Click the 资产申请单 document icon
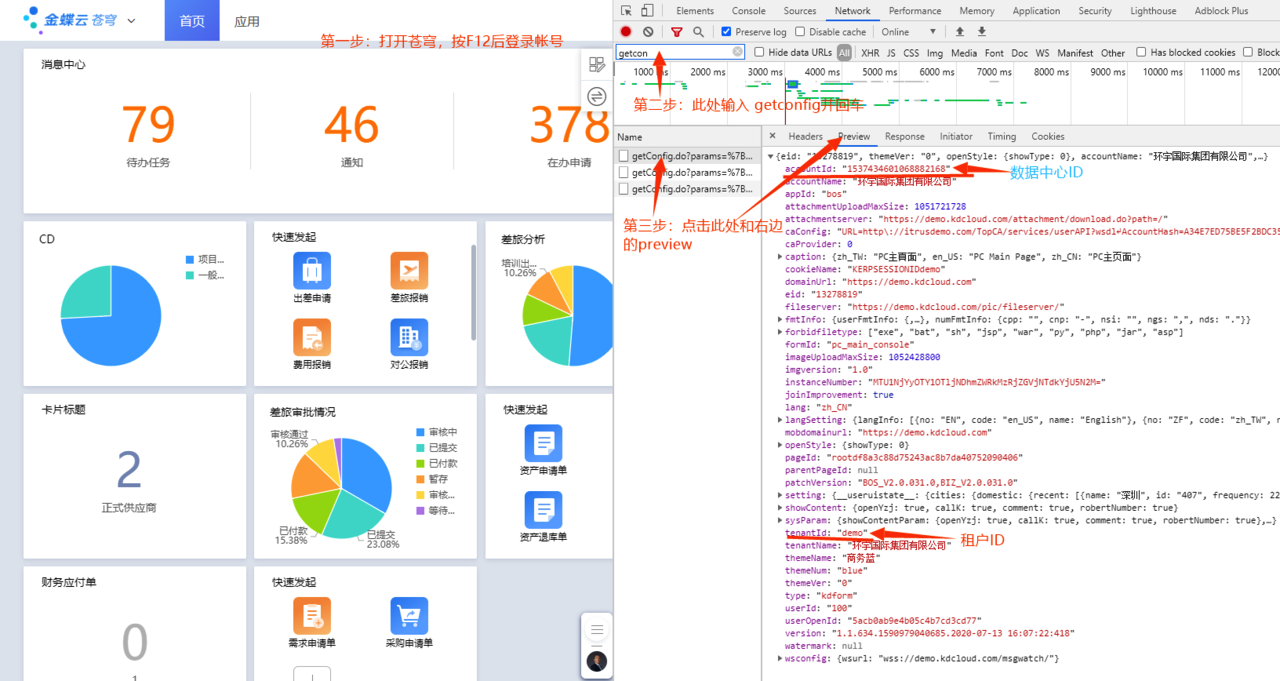The width and height of the screenshot is (1280, 681). pyautogui.click(x=543, y=443)
